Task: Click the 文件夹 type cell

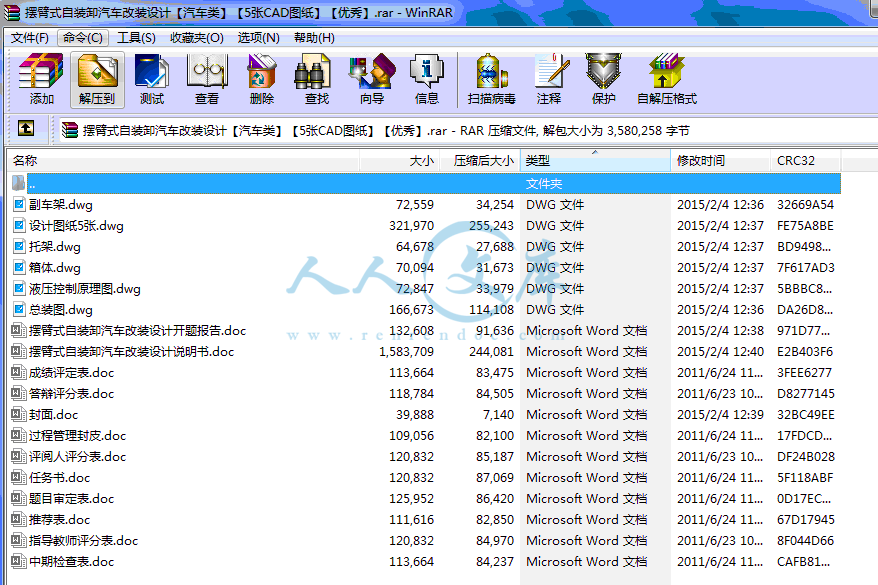Action: point(544,184)
